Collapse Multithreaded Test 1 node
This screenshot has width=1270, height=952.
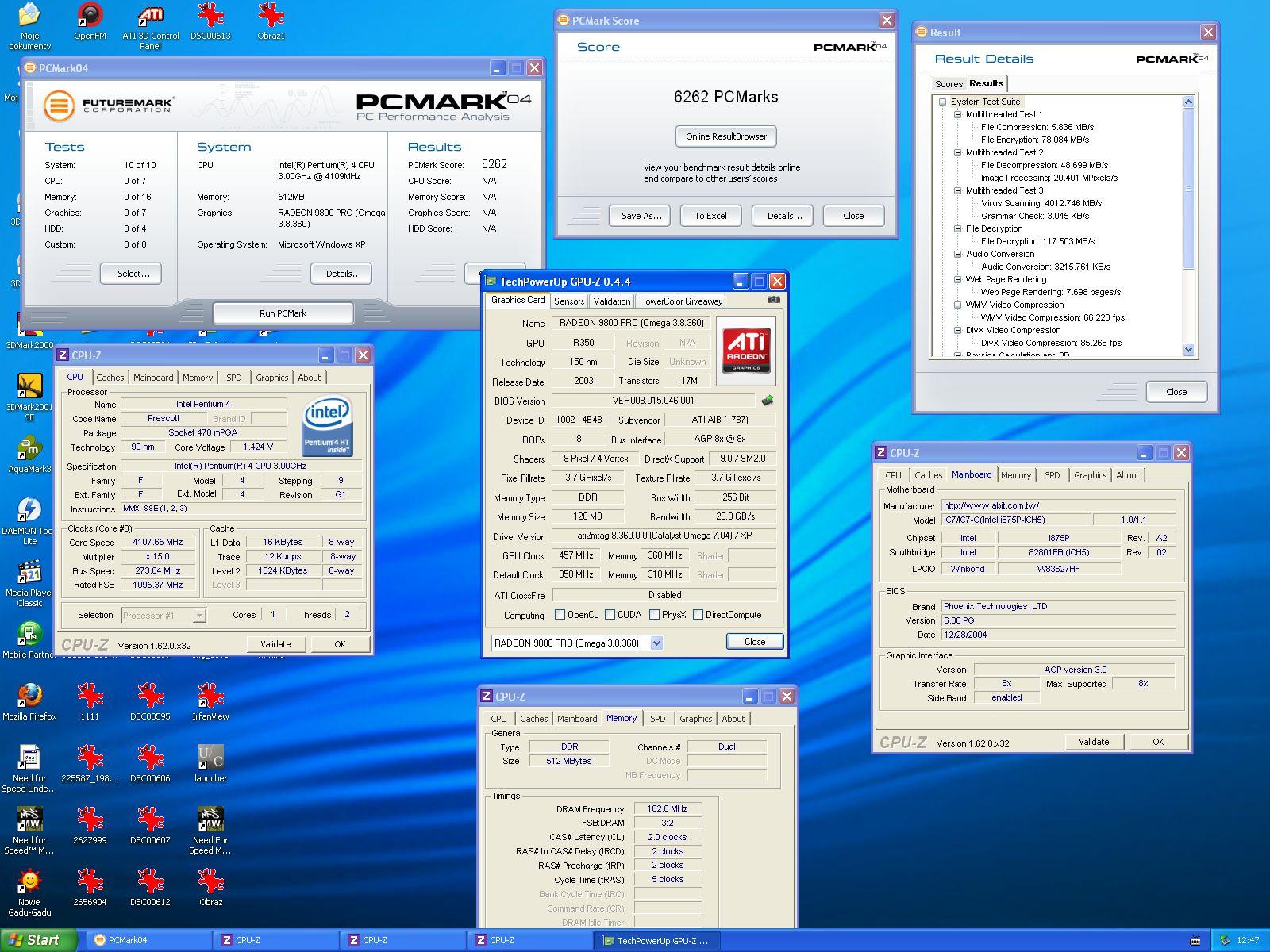(957, 114)
